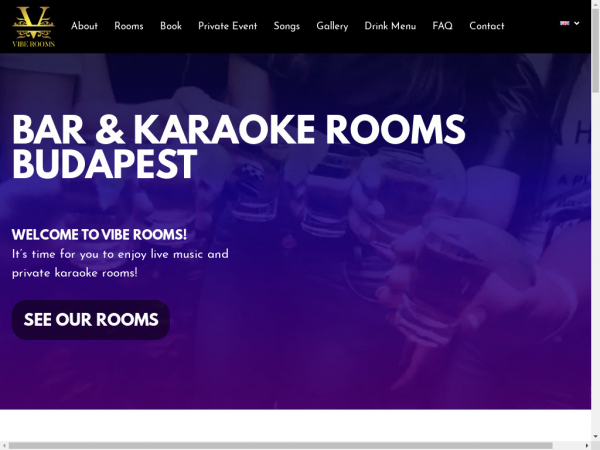600x450 pixels.
Task: Click the Bar & Karaoke Rooms Budapest heading
Action: click(x=239, y=147)
